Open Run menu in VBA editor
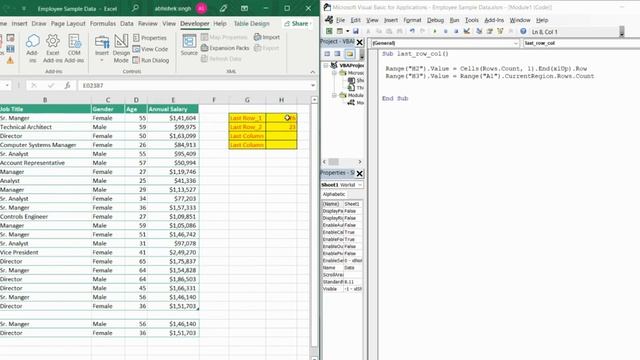Image resolution: width=640 pixels, height=360 pixels. tap(454, 20)
